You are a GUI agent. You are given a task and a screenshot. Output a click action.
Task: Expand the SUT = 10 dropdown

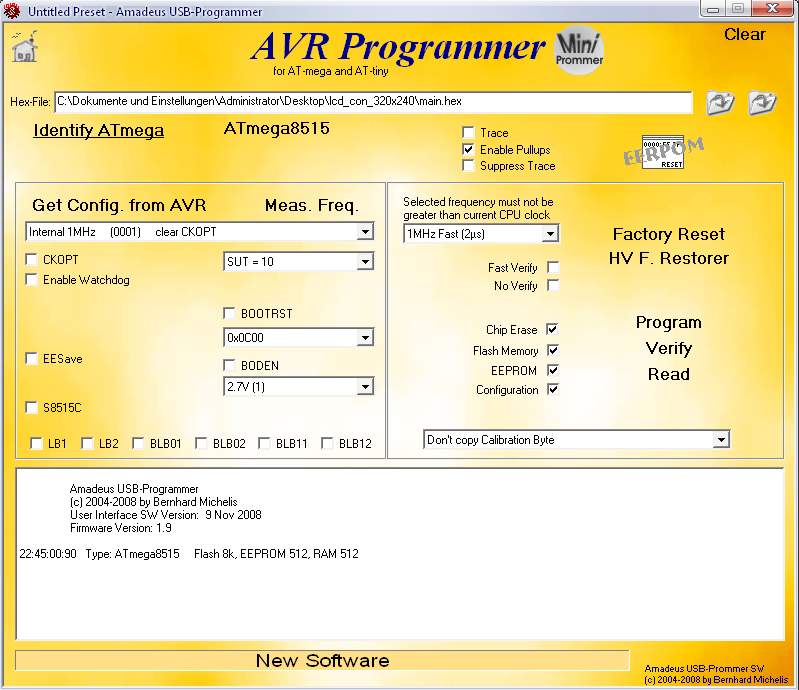click(x=365, y=262)
